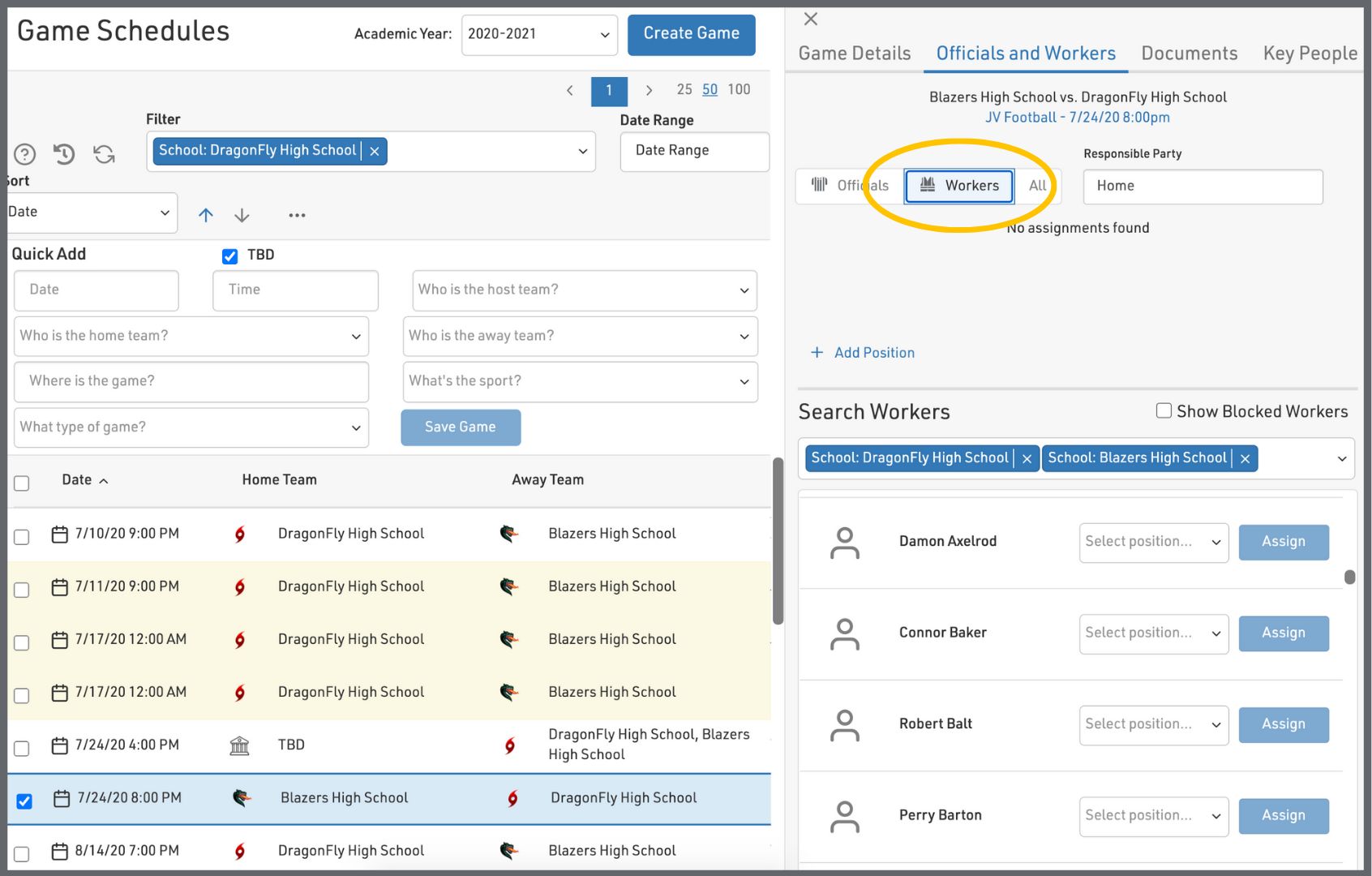Expand the 'What's the sport?' dropdown
The height and width of the screenshot is (876, 1372).
coord(580,381)
